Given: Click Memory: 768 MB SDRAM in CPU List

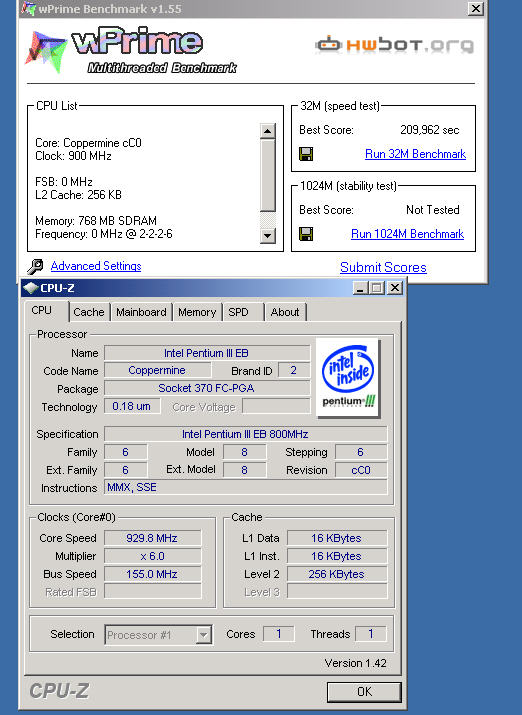Looking at the screenshot, I should click(96, 221).
